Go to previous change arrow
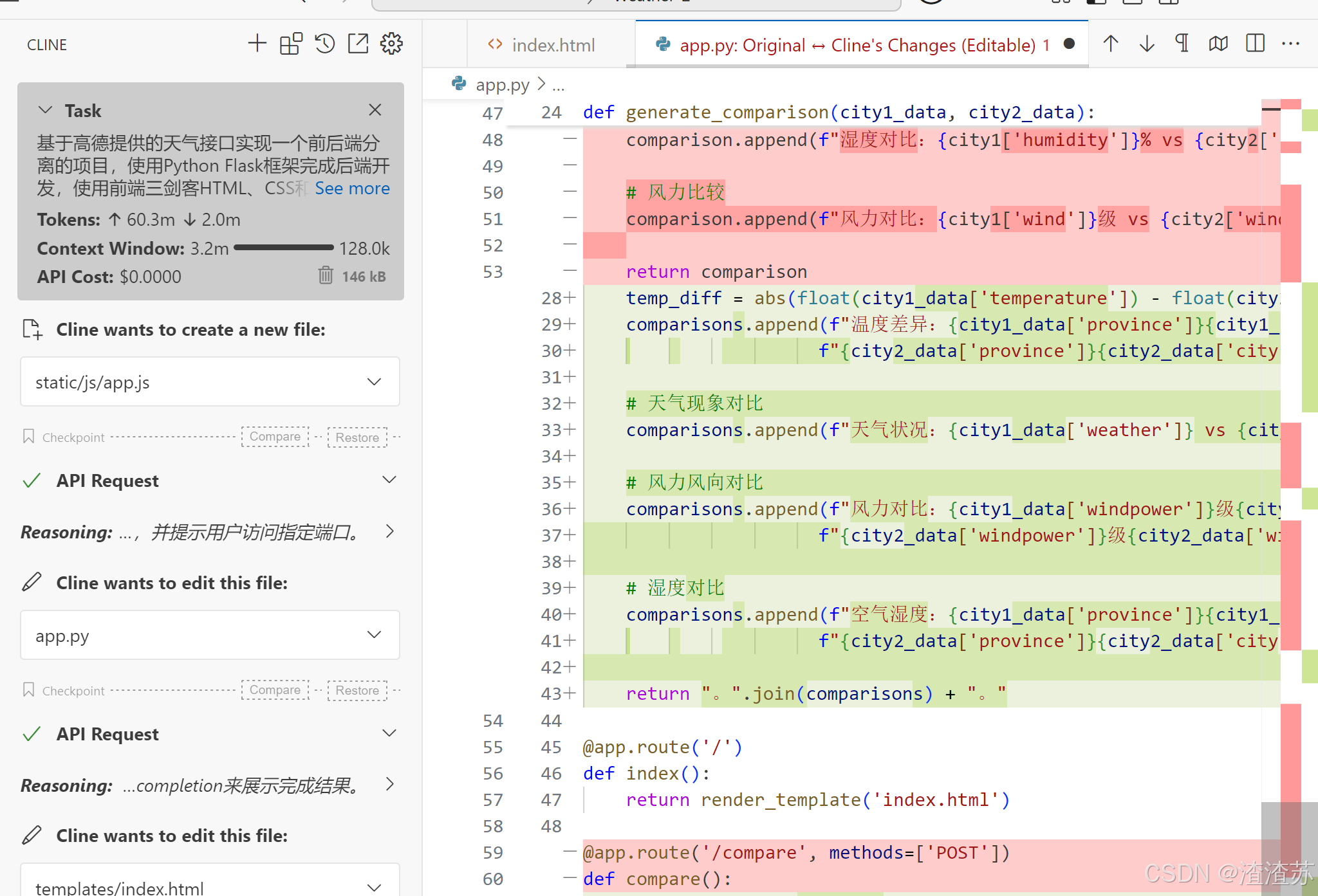 [1111, 44]
